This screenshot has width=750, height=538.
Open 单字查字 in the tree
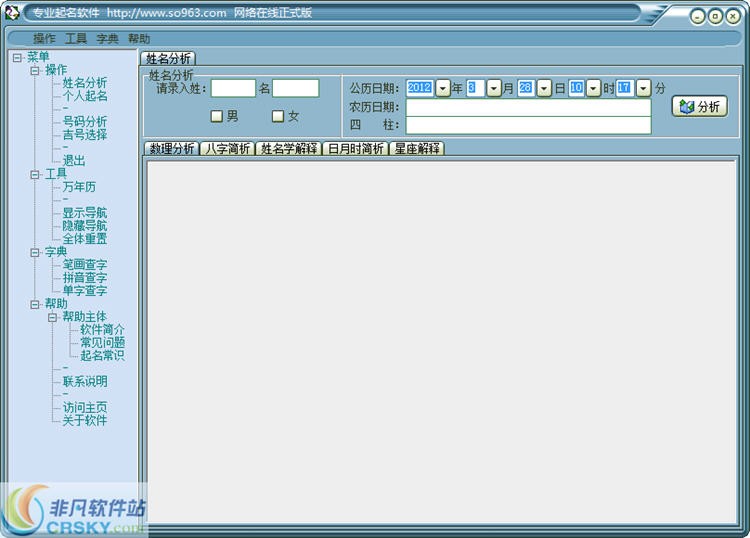tap(85, 290)
